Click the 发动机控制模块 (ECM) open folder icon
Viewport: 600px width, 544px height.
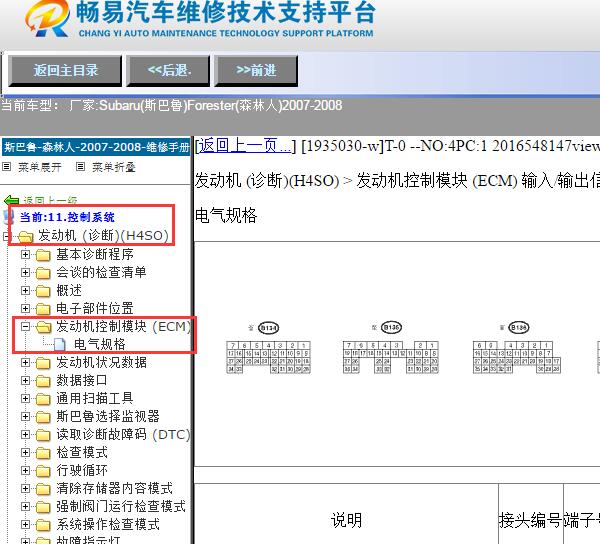44,327
